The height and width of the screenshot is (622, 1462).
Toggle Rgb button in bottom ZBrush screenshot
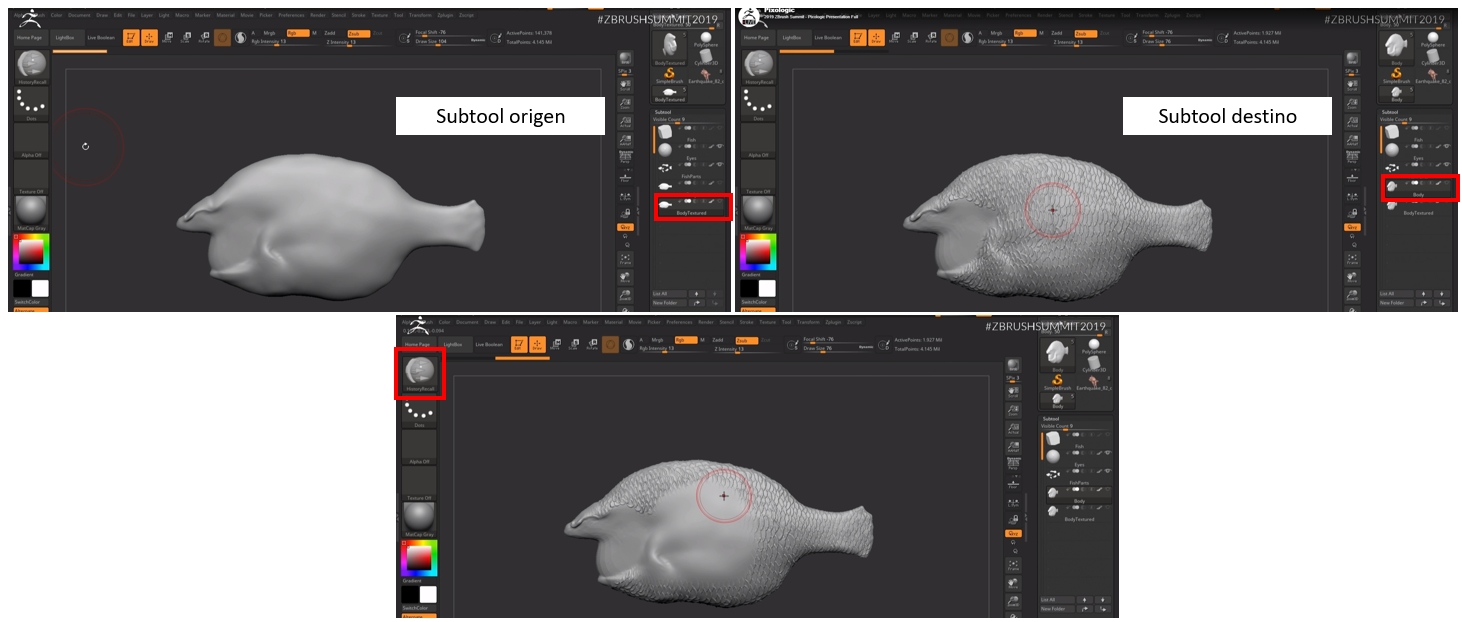tap(685, 340)
